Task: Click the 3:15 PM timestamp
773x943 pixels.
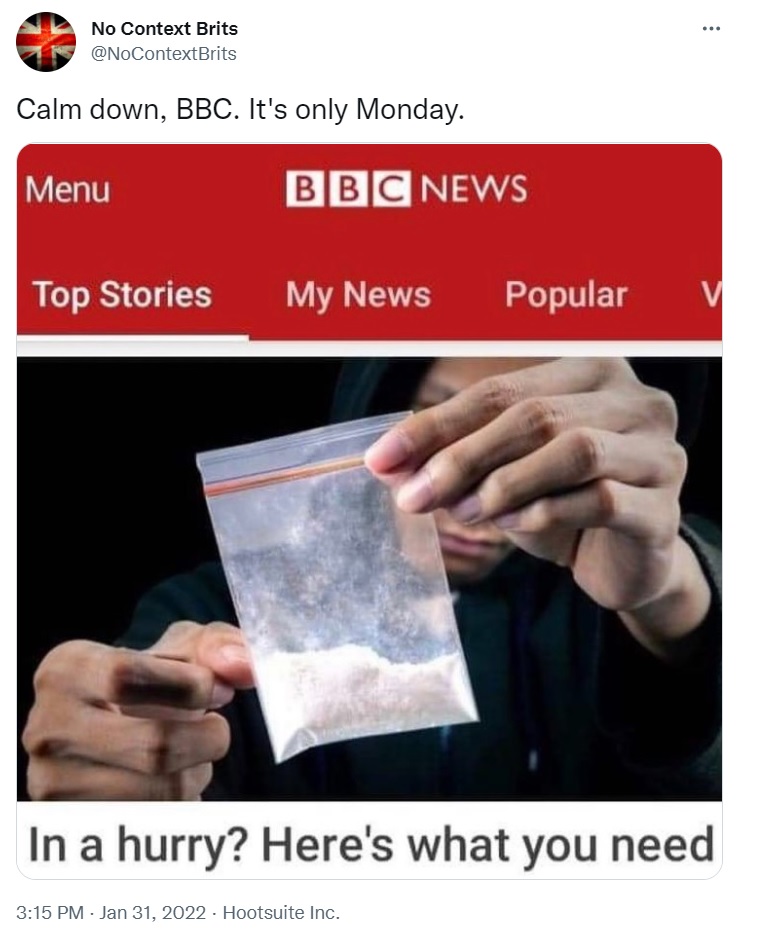Action: (49, 912)
